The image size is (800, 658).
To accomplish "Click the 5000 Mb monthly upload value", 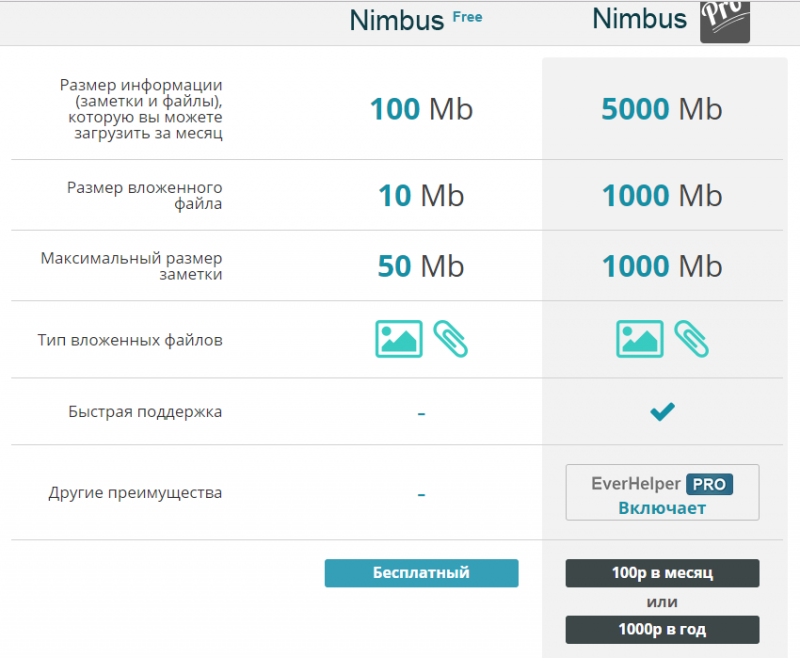I will click(x=661, y=109).
